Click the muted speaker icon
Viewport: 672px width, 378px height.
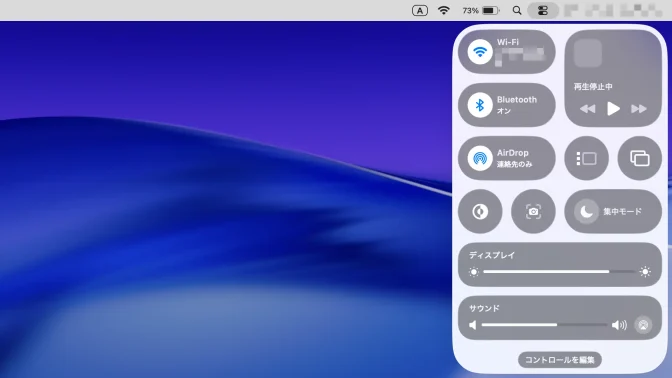[473, 325]
